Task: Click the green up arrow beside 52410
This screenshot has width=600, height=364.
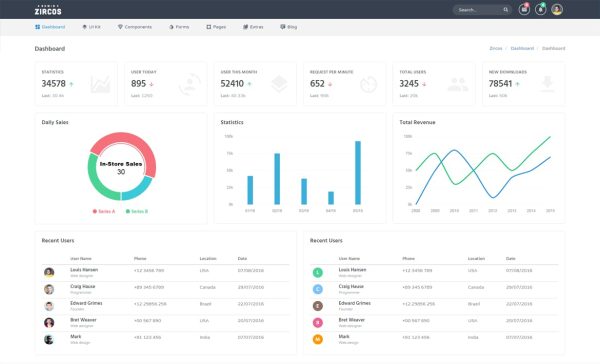Action: click(x=249, y=84)
